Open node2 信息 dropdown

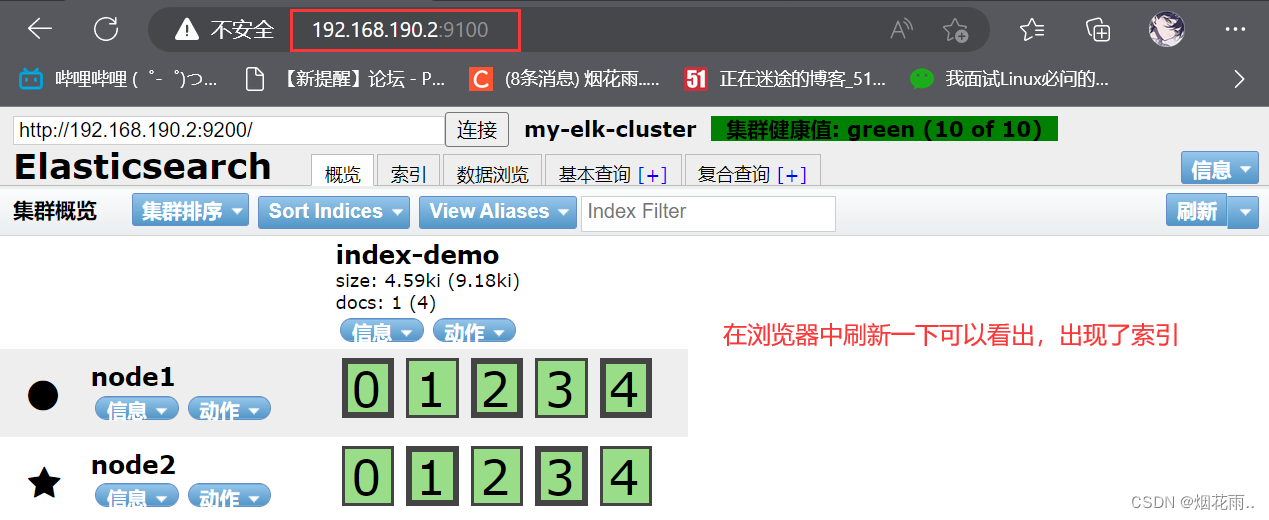coord(137,496)
